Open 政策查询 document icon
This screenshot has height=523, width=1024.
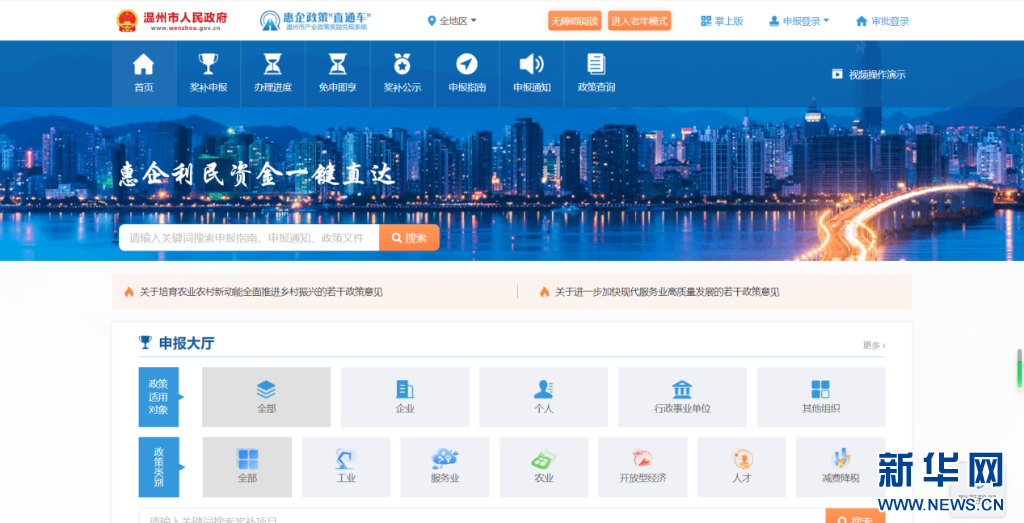[x=596, y=65]
